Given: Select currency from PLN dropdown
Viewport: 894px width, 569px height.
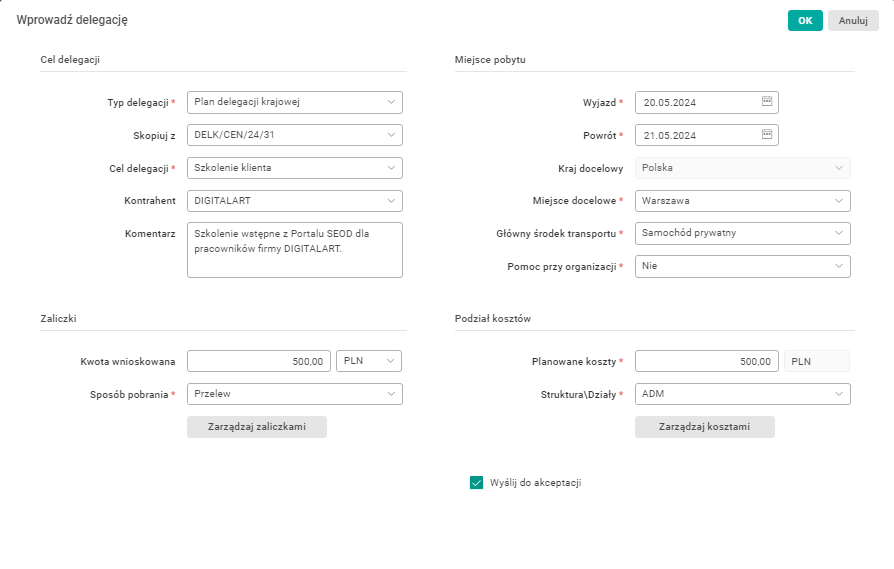Looking at the screenshot, I should click(x=390, y=361).
